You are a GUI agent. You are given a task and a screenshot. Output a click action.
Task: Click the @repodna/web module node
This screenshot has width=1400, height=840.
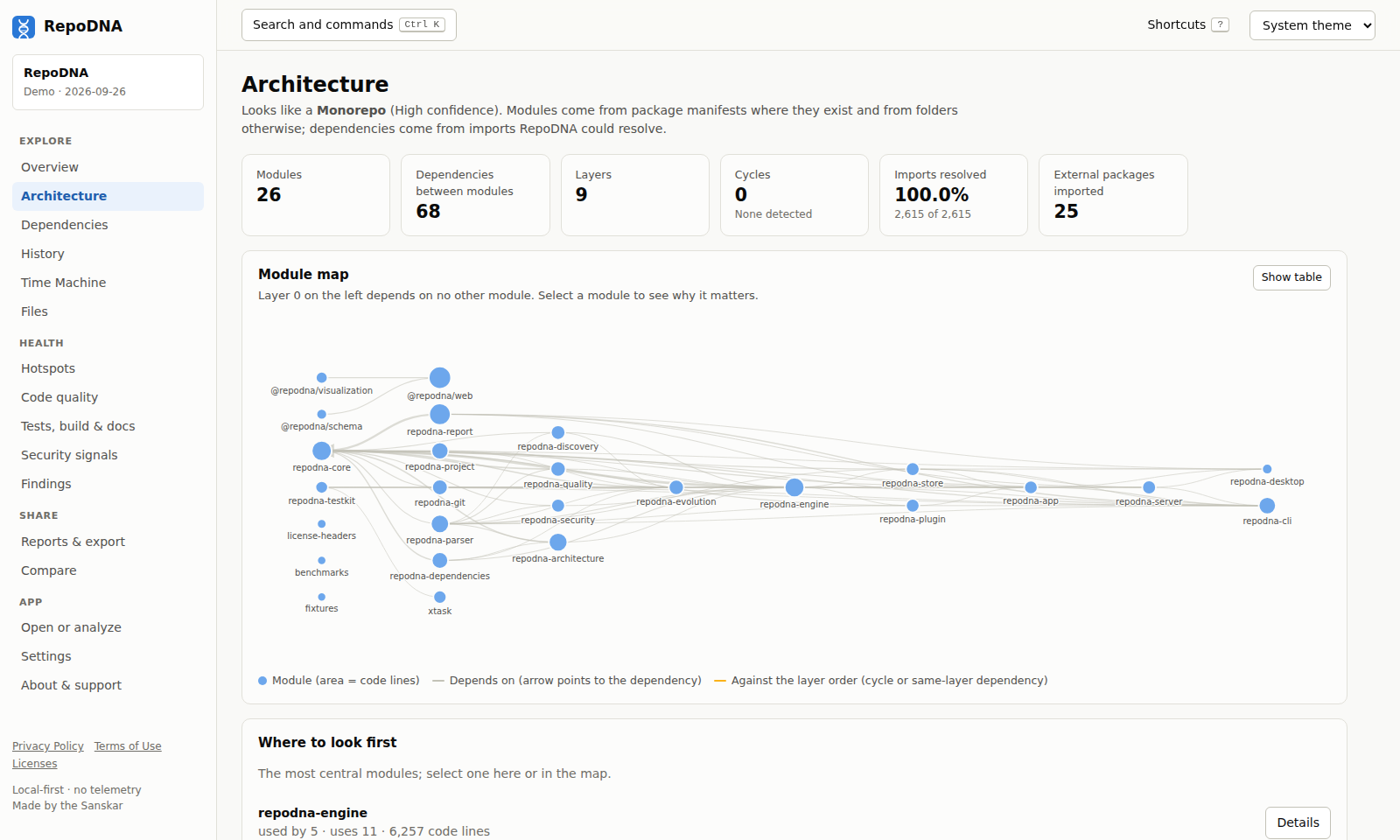click(x=440, y=377)
